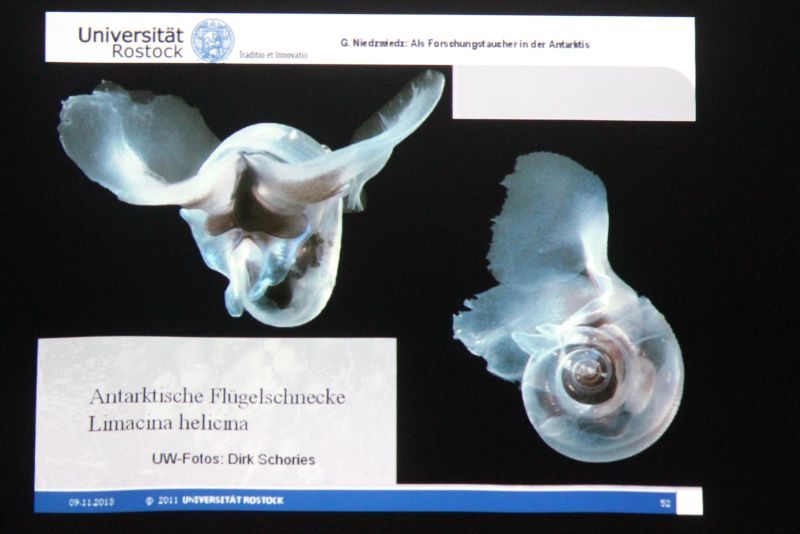Click the Universität Rostock seal logo

[212, 40]
